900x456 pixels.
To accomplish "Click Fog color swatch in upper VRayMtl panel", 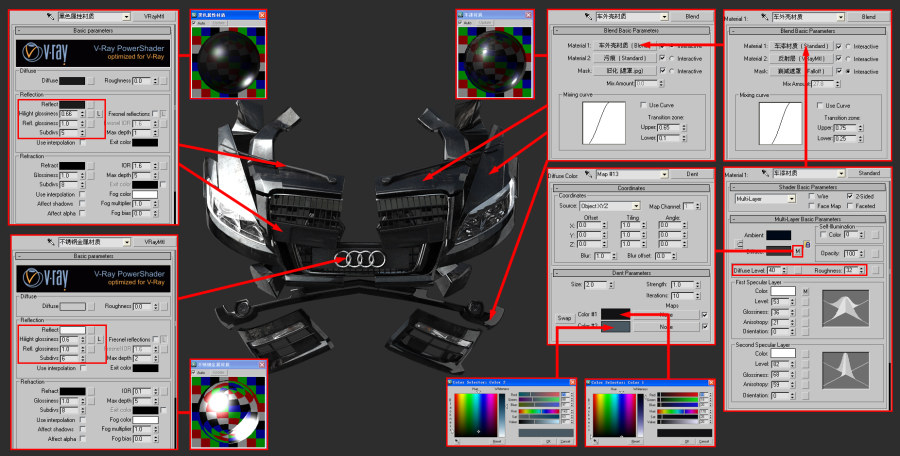I will point(145,195).
